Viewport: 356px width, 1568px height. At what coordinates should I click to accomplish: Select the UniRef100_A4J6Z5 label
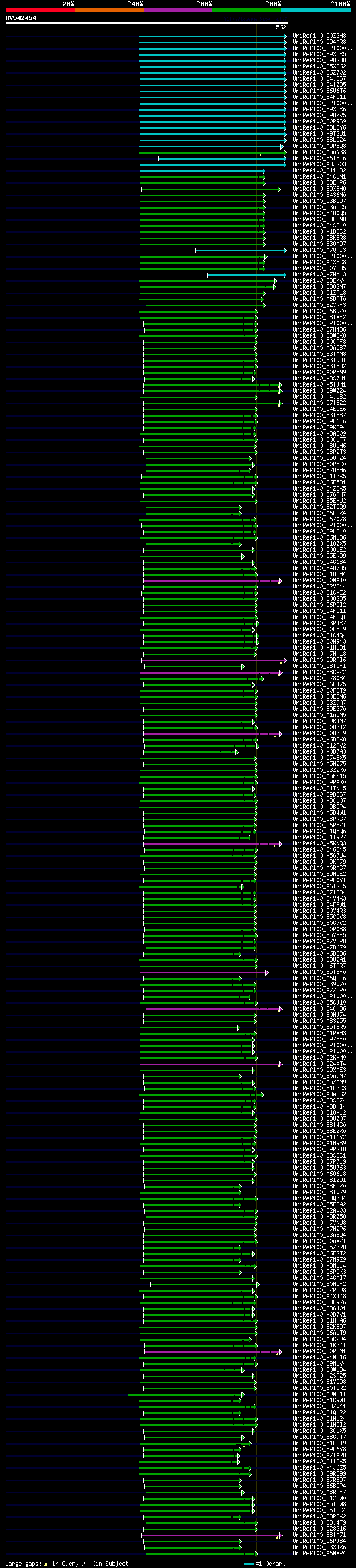coord(319,1467)
